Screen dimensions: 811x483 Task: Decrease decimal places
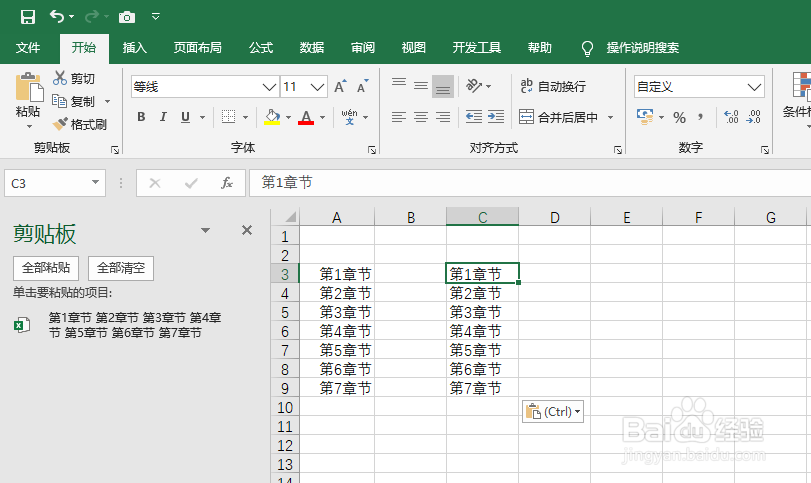coord(754,117)
